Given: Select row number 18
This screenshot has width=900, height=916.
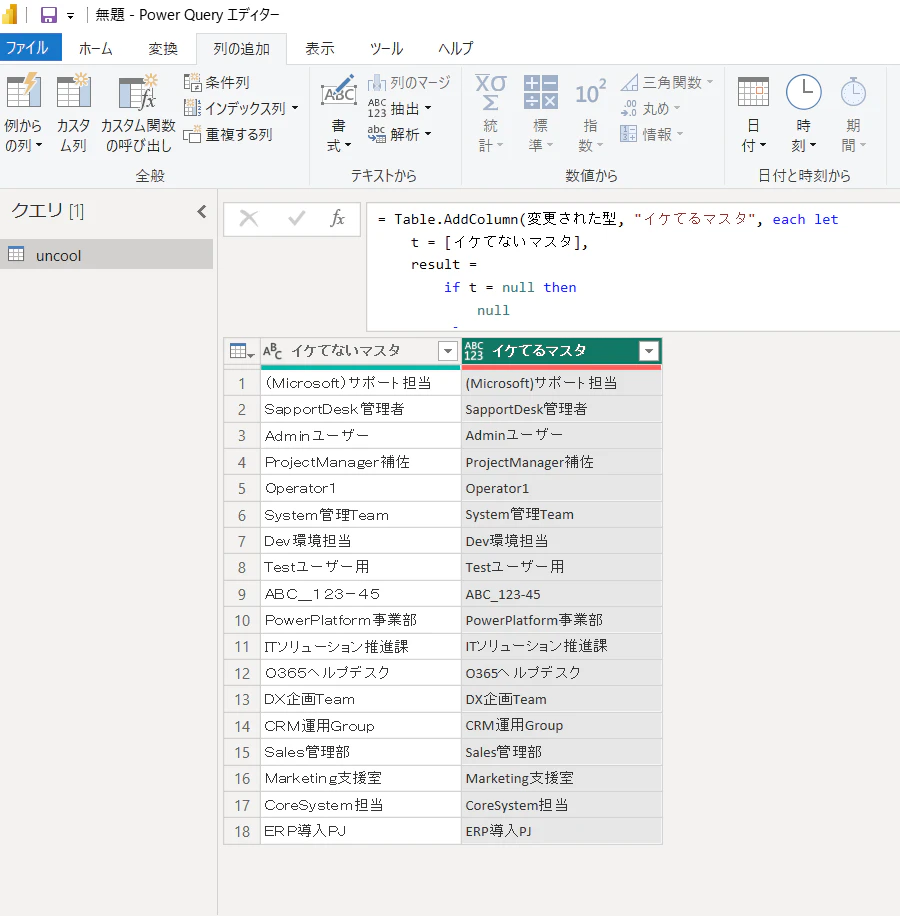Looking at the screenshot, I should (x=242, y=831).
